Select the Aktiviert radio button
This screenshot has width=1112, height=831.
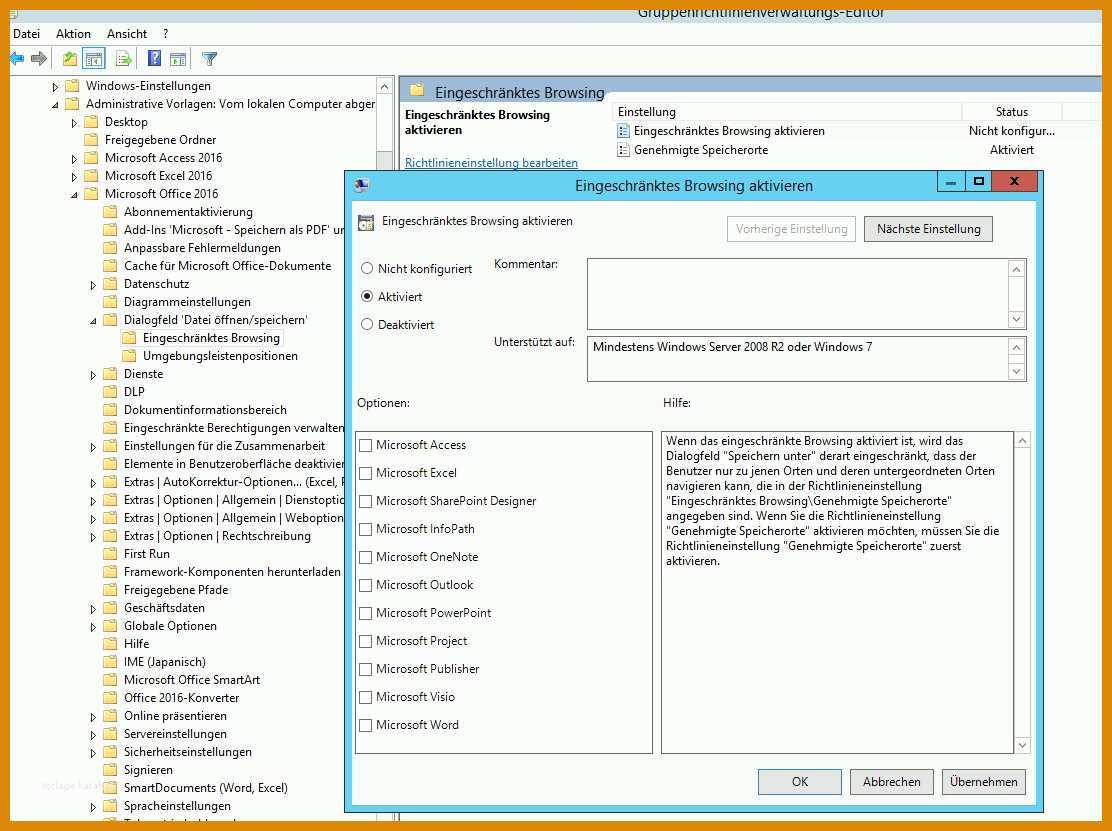367,296
